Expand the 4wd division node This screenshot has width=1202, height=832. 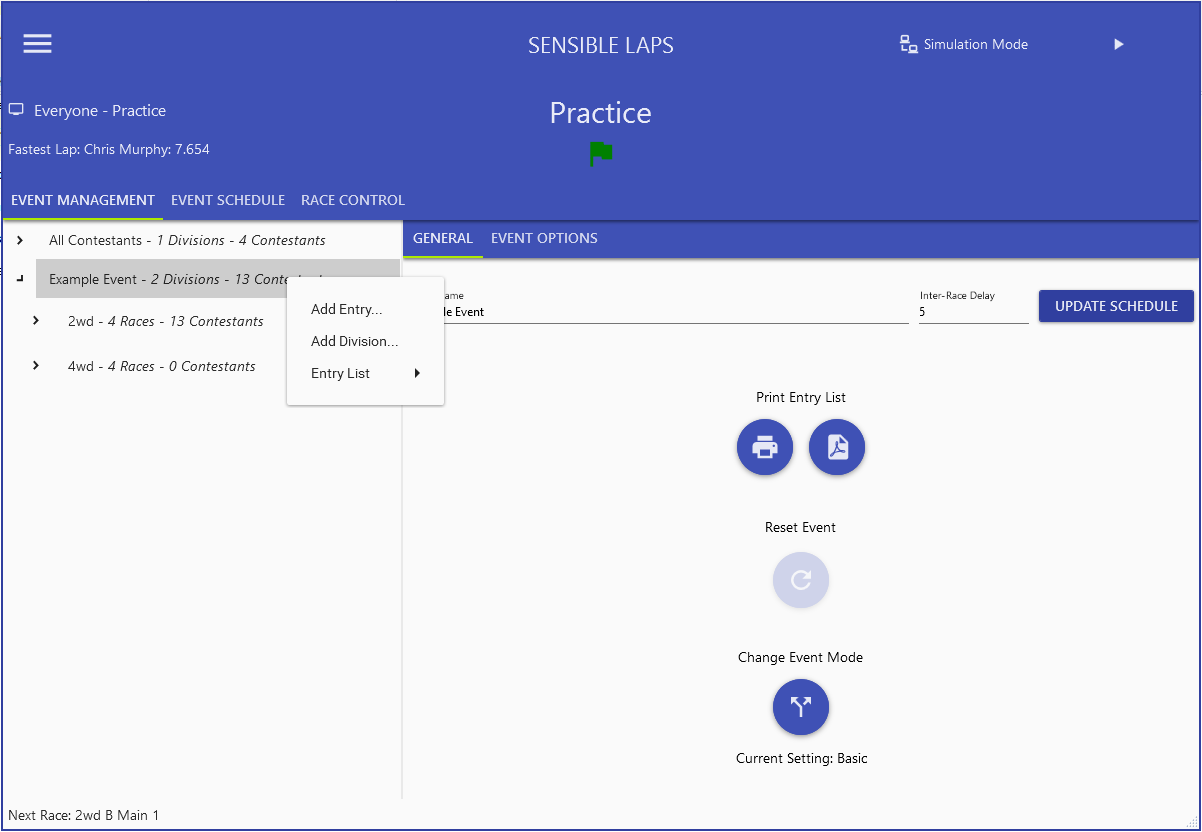[x=36, y=366]
